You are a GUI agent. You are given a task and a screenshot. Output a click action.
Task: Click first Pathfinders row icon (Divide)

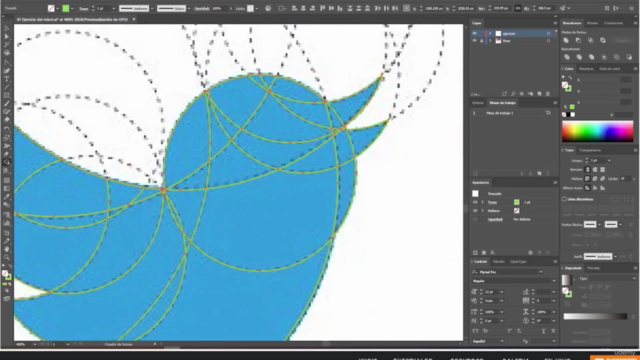tap(567, 57)
